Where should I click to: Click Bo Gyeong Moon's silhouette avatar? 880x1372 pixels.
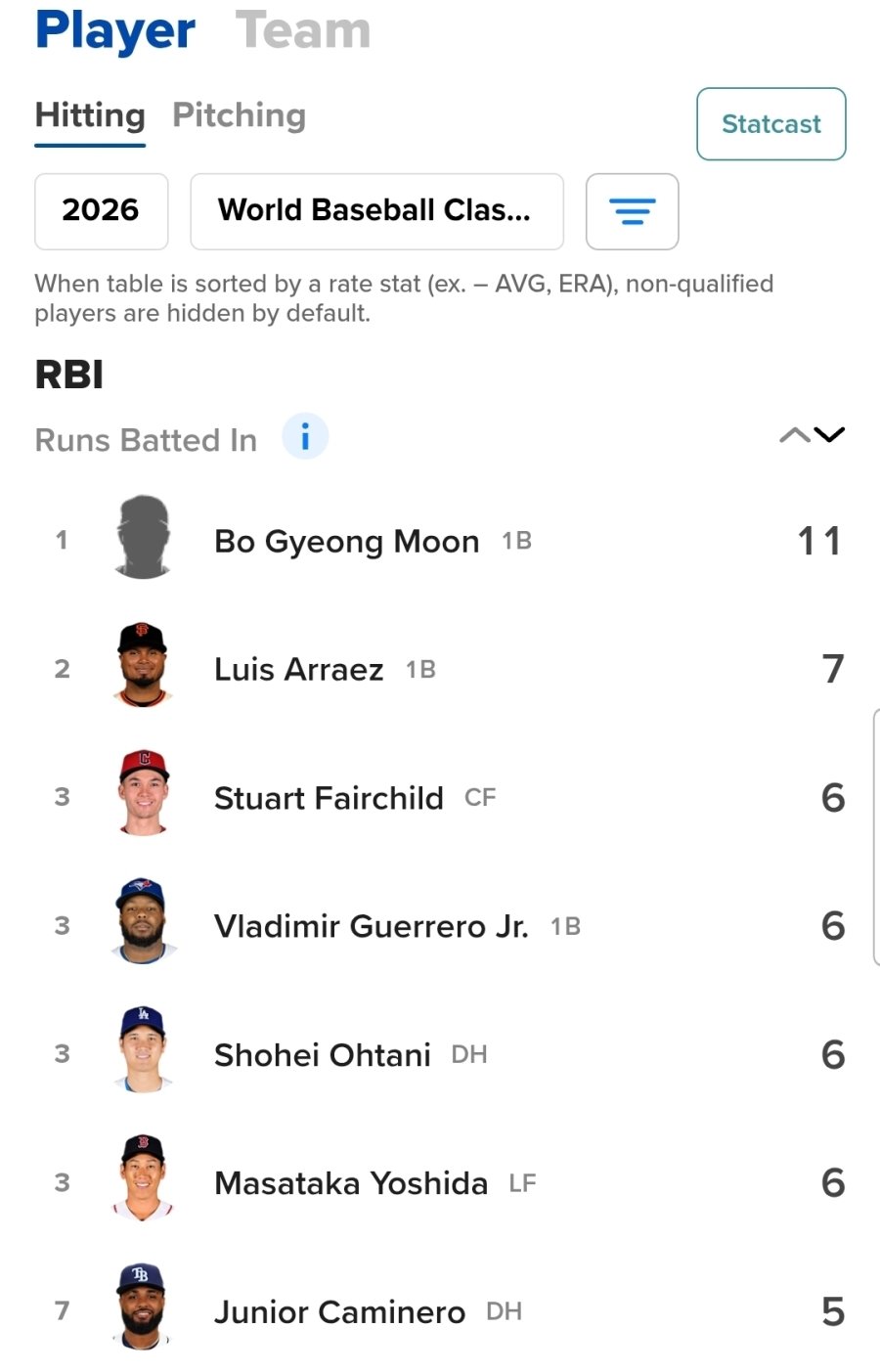(x=143, y=538)
